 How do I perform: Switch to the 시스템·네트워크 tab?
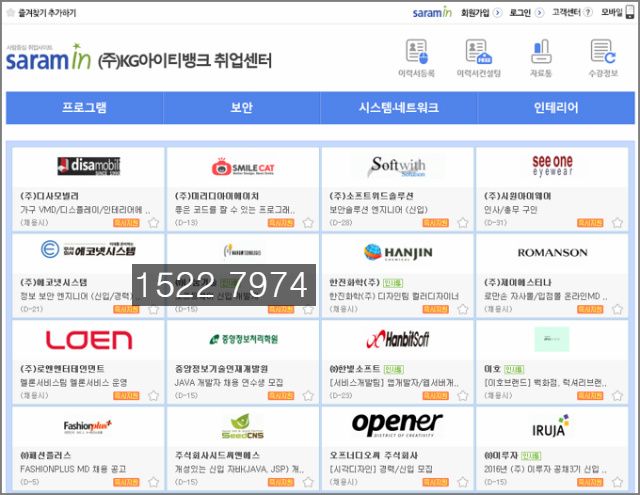399,108
